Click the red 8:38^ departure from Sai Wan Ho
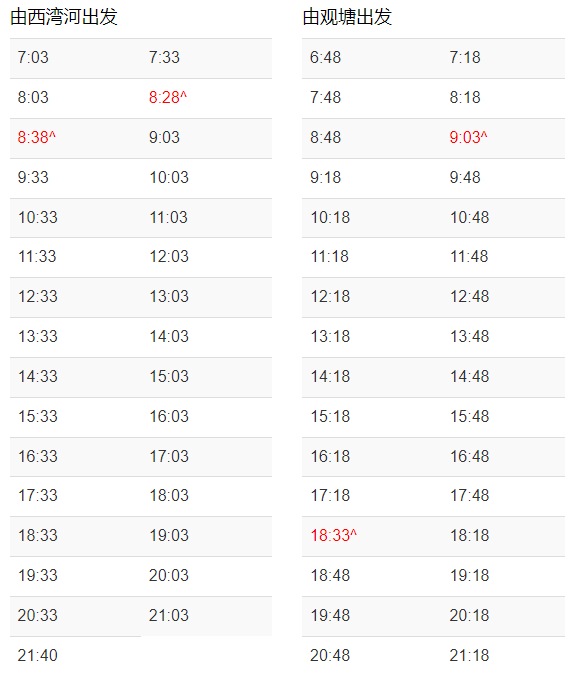Screen dimensions: 568x673 (36, 137)
